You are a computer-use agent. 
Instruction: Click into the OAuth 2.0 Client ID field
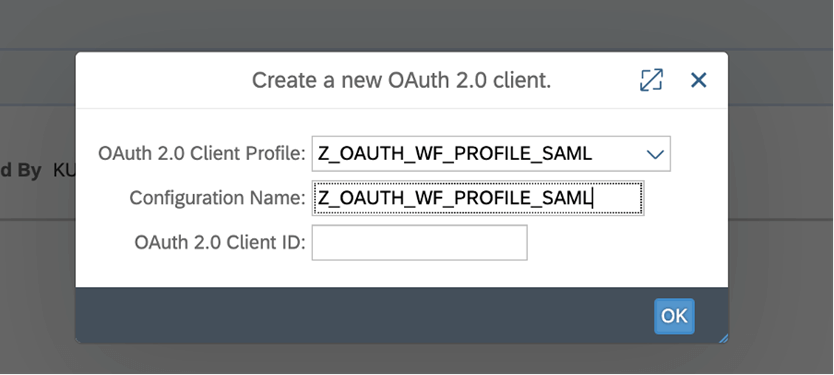pyautogui.click(x=419, y=243)
